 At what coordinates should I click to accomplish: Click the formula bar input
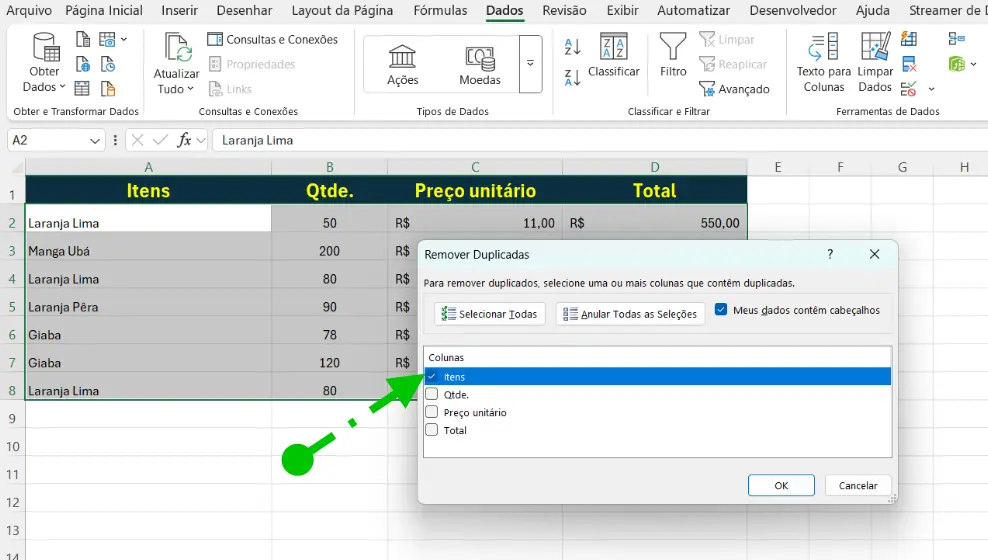[599, 140]
